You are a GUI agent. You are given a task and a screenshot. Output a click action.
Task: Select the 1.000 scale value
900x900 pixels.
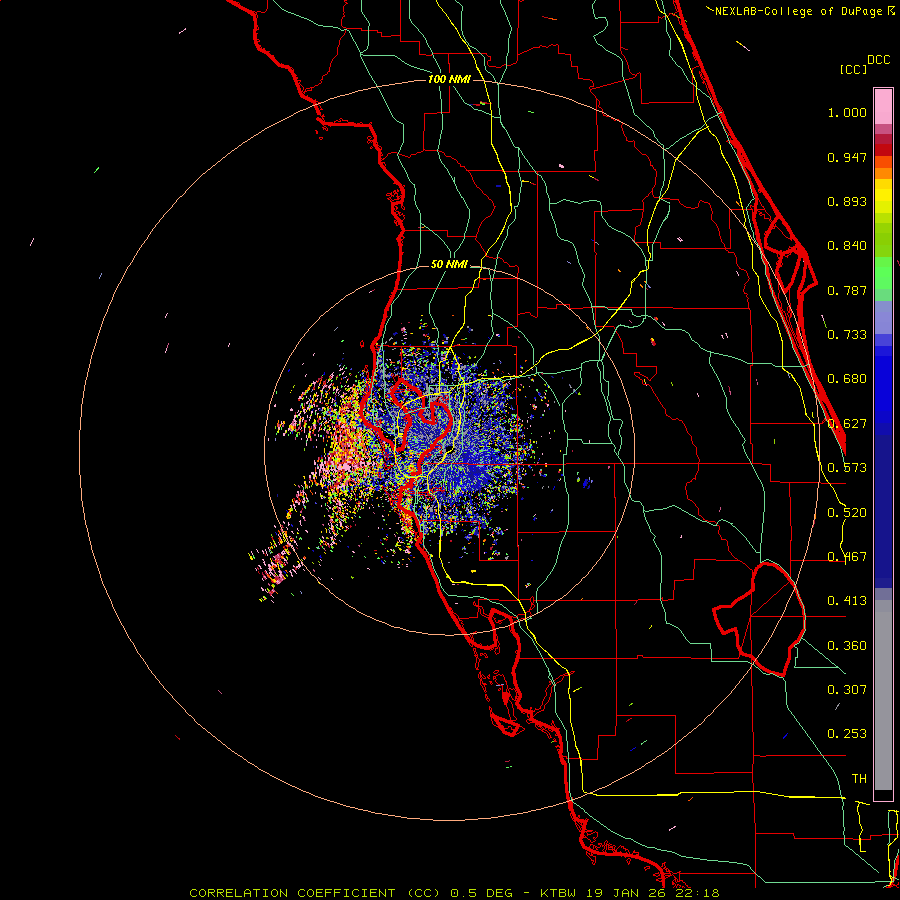pos(847,112)
